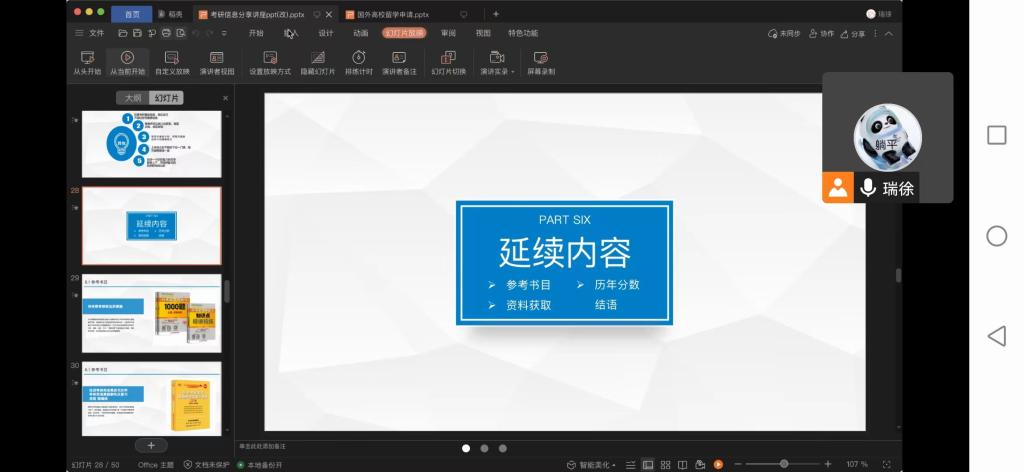
Task: Open the 文件 menu
Action: tap(90, 33)
